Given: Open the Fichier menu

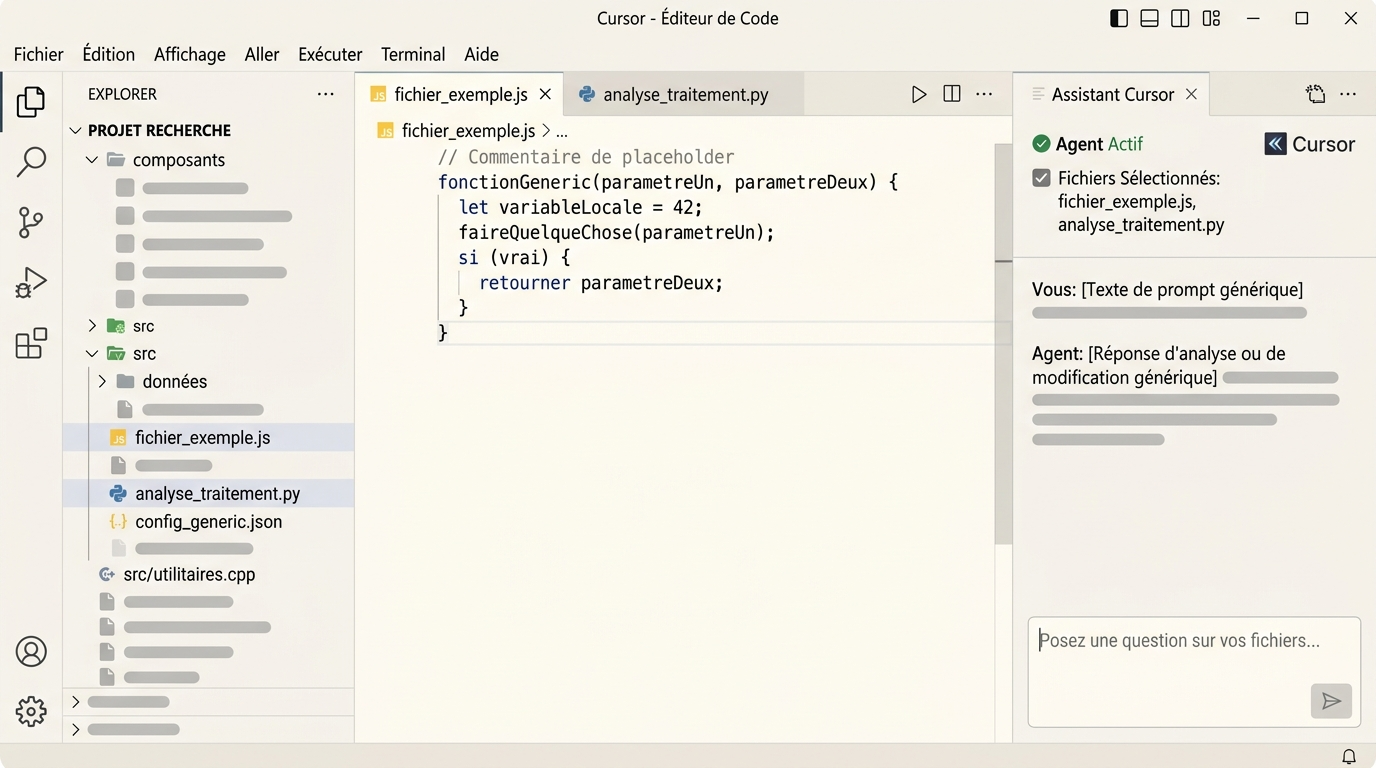Looking at the screenshot, I should click(39, 54).
